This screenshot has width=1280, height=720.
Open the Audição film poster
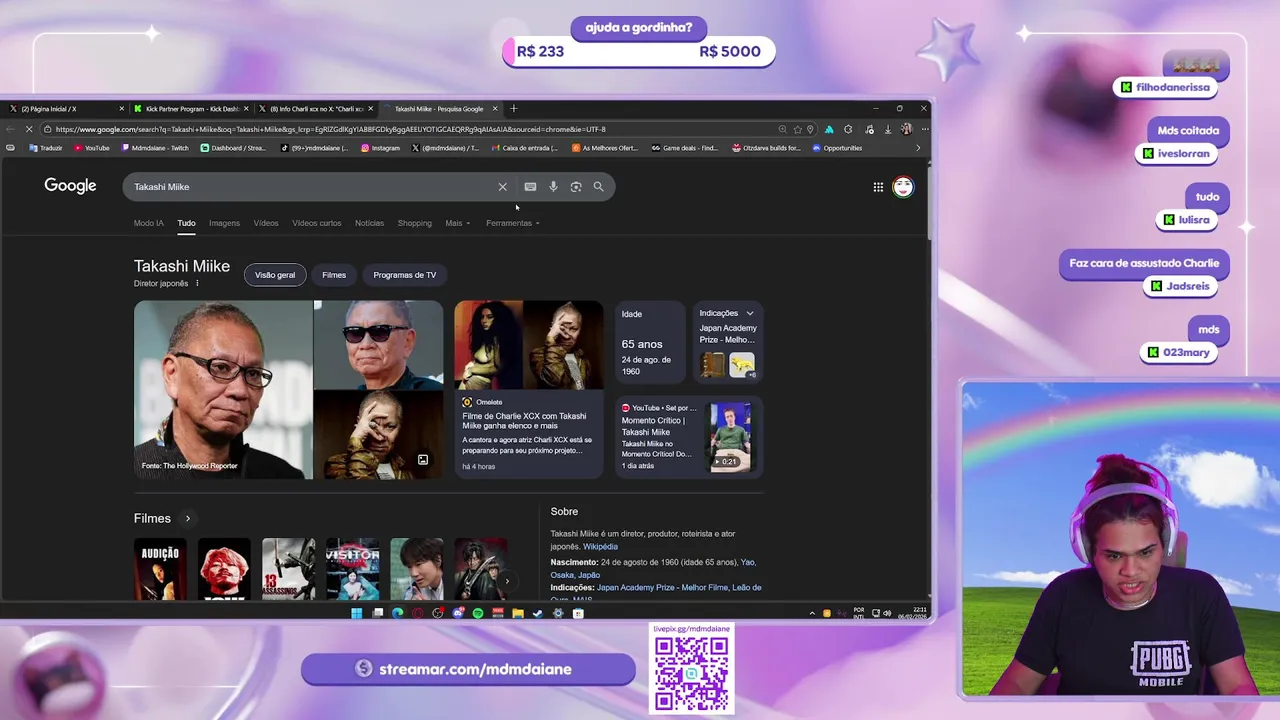pos(160,569)
